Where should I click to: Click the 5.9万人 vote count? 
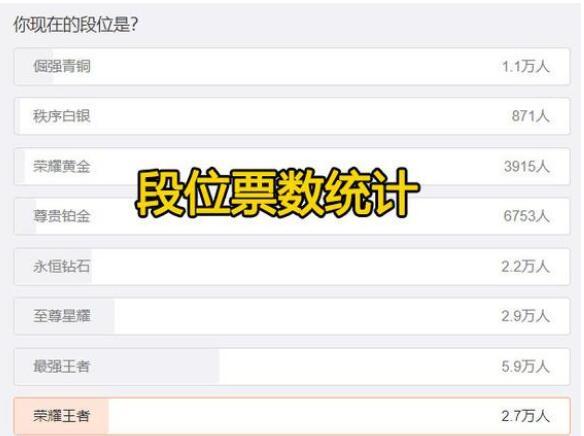click(525, 366)
